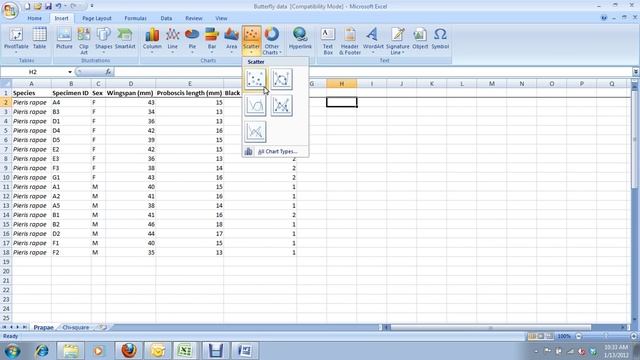Choose Scatter with Smooth Lines

click(255, 105)
